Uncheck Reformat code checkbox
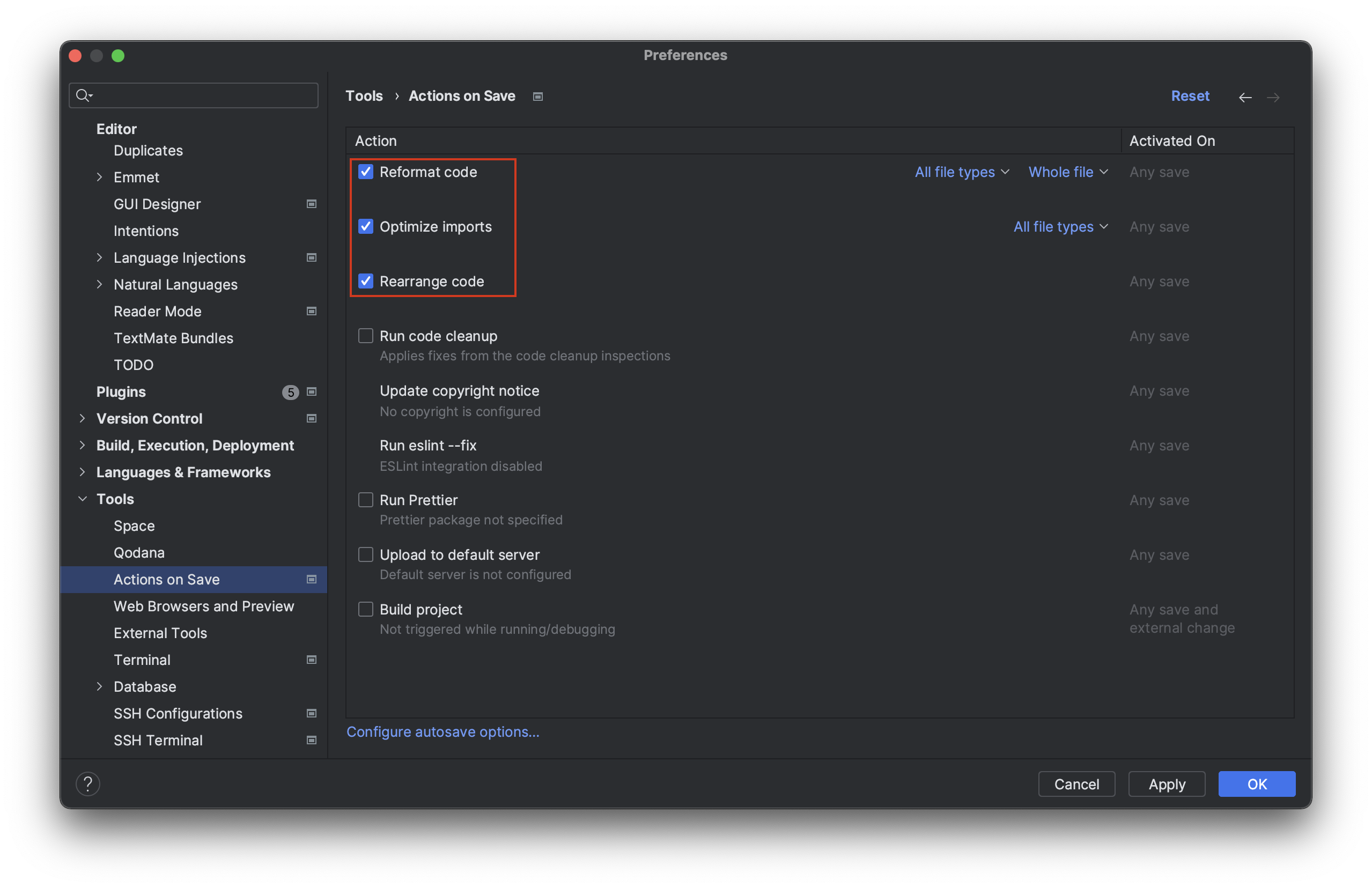The height and width of the screenshot is (888, 1372). [x=365, y=172]
